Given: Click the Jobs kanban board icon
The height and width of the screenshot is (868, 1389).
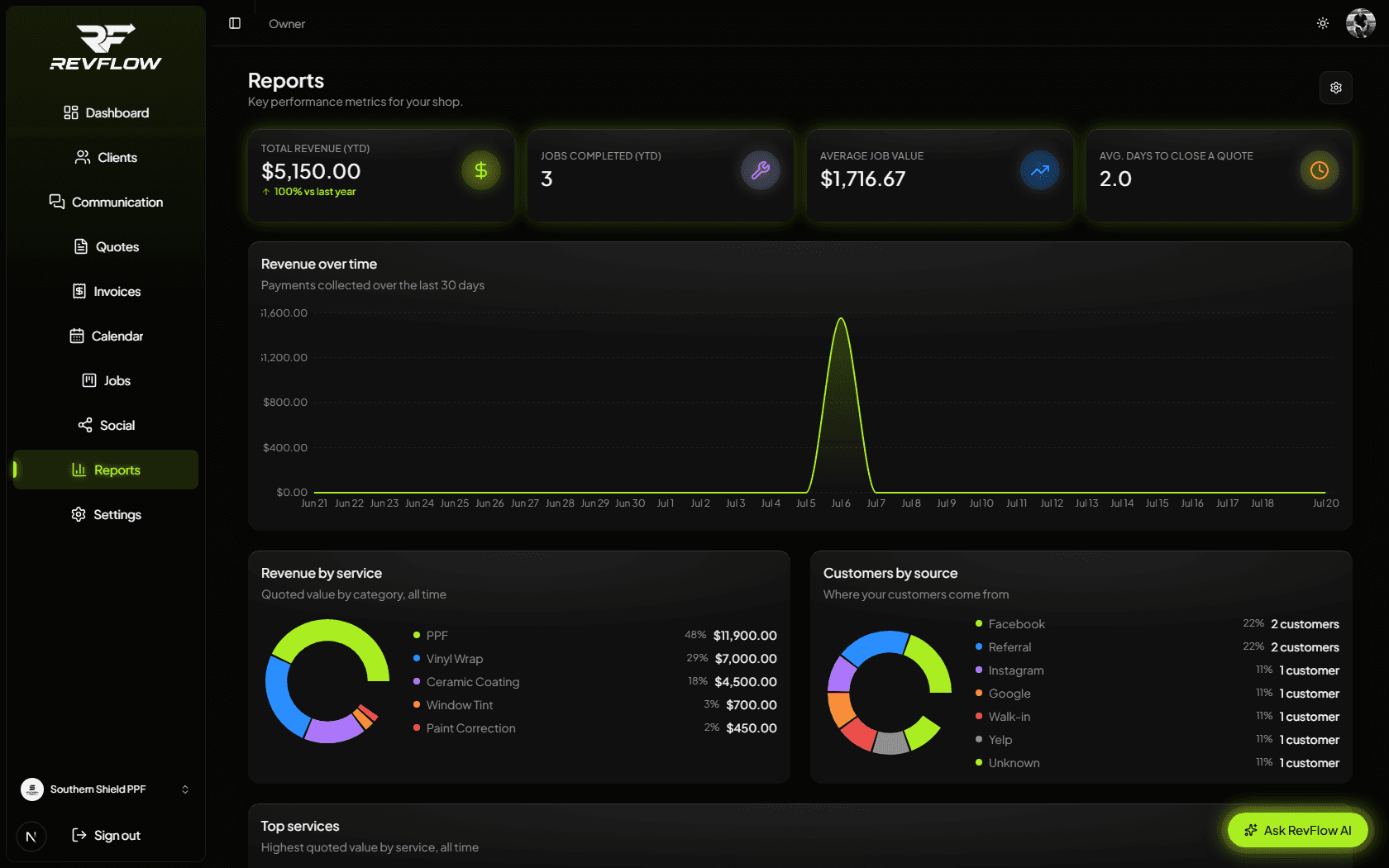Looking at the screenshot, I should [89, 380].
